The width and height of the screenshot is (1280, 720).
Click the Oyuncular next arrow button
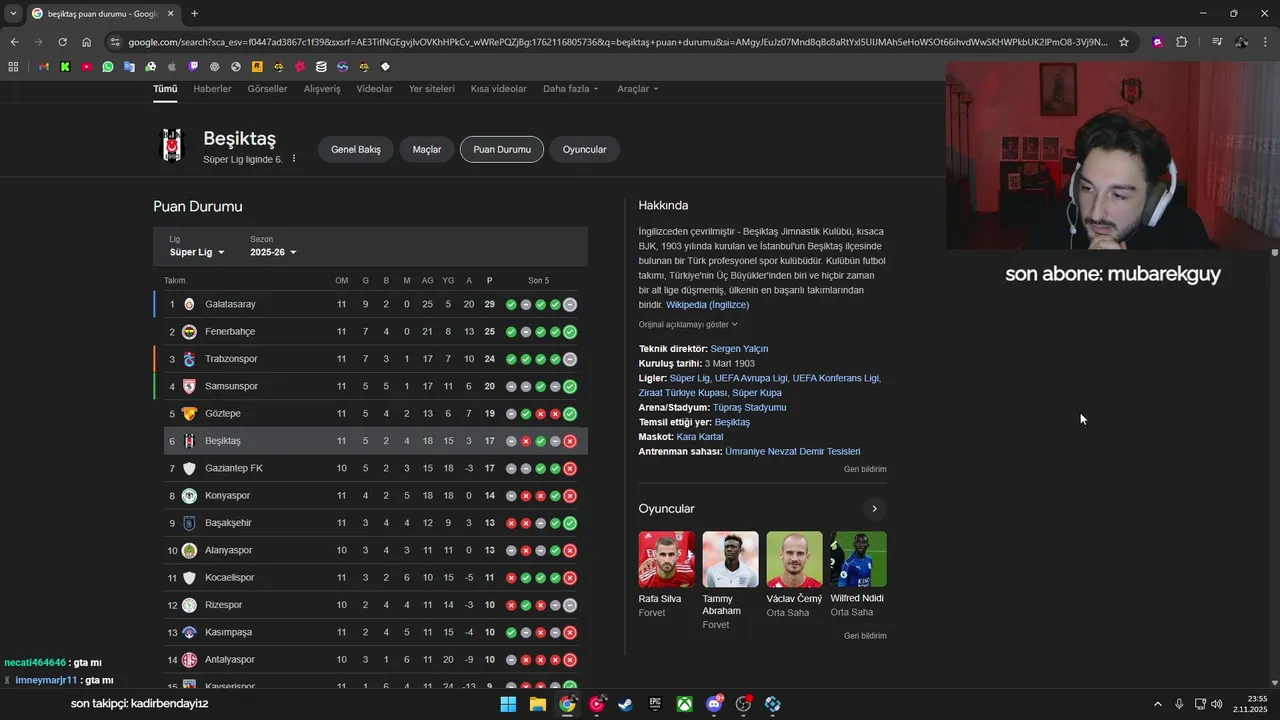pyautogui.click(x=874, y=509)
